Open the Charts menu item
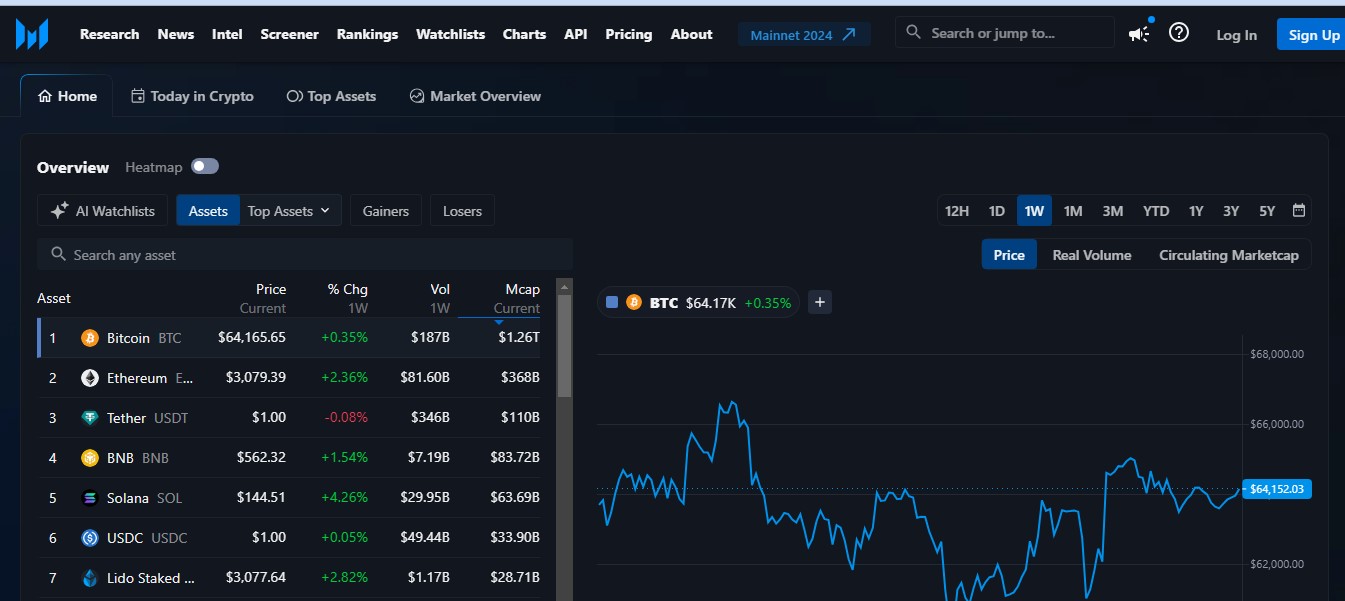The height and width of the screenshot is (601, 1345). point(524,34)
